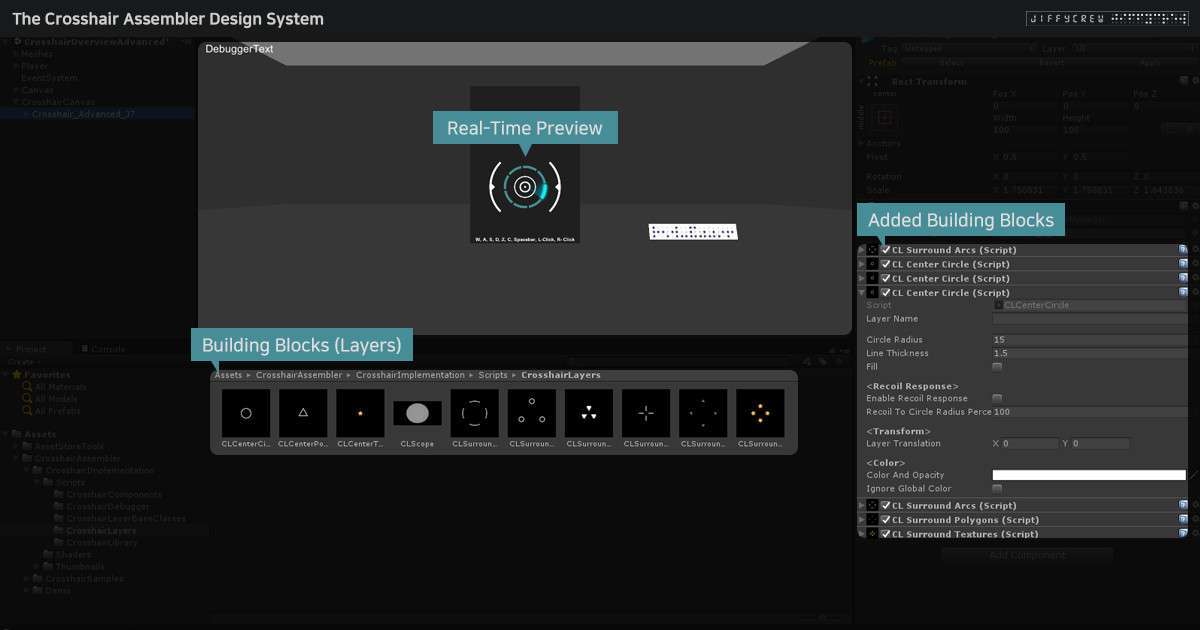Open help for the expanded CL Center Circle
The height and width of the screenshot is (630, 1200).
tap(1183, 293)
